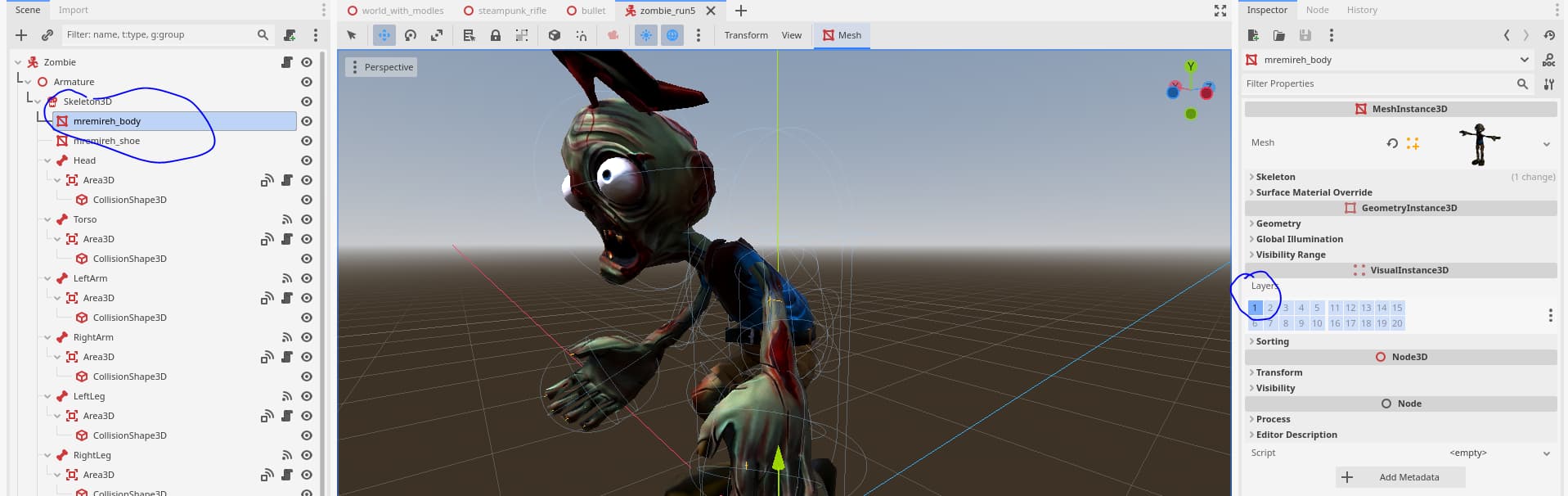Click the Y axis gizmo in viewport
1568x496 pixels.
coord(1191,66)
